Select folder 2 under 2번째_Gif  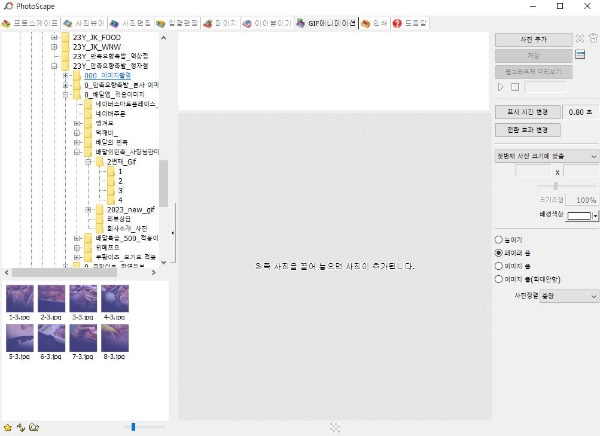pos(120,181)
